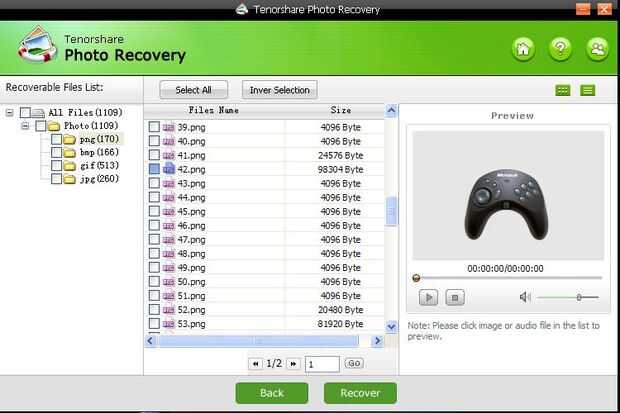Click the Recover button
The width and height of the screenshot is (620, 413).
tap(360, 393)
